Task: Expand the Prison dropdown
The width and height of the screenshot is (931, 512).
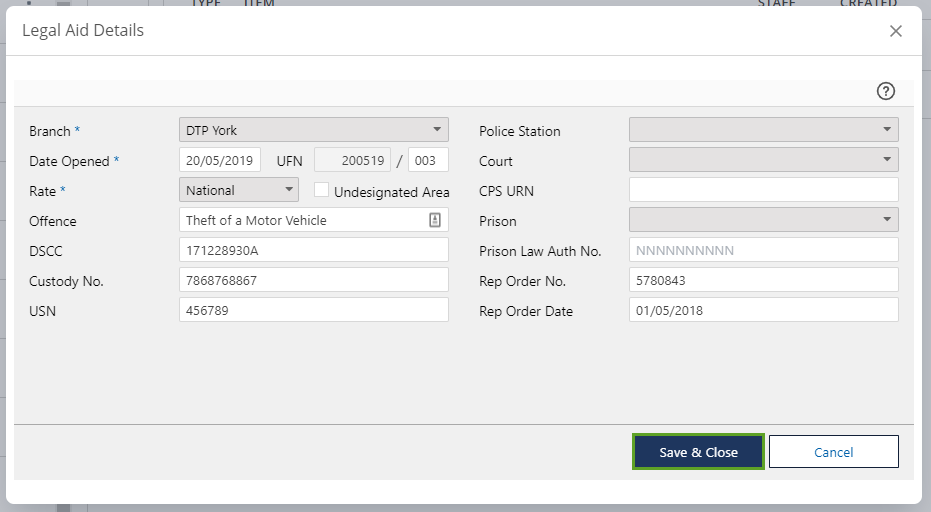Action: click(x=763, y=220)
